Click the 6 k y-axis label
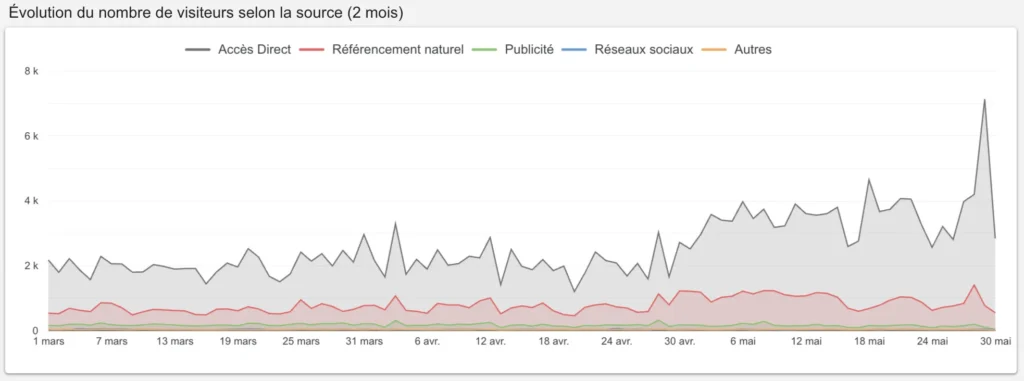This screenshot has width=1024, height=381. 31,136
